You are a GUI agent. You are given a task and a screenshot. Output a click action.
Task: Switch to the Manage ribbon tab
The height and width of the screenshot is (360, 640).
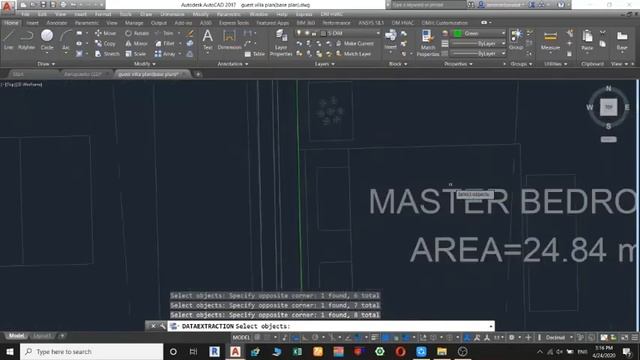134,23
